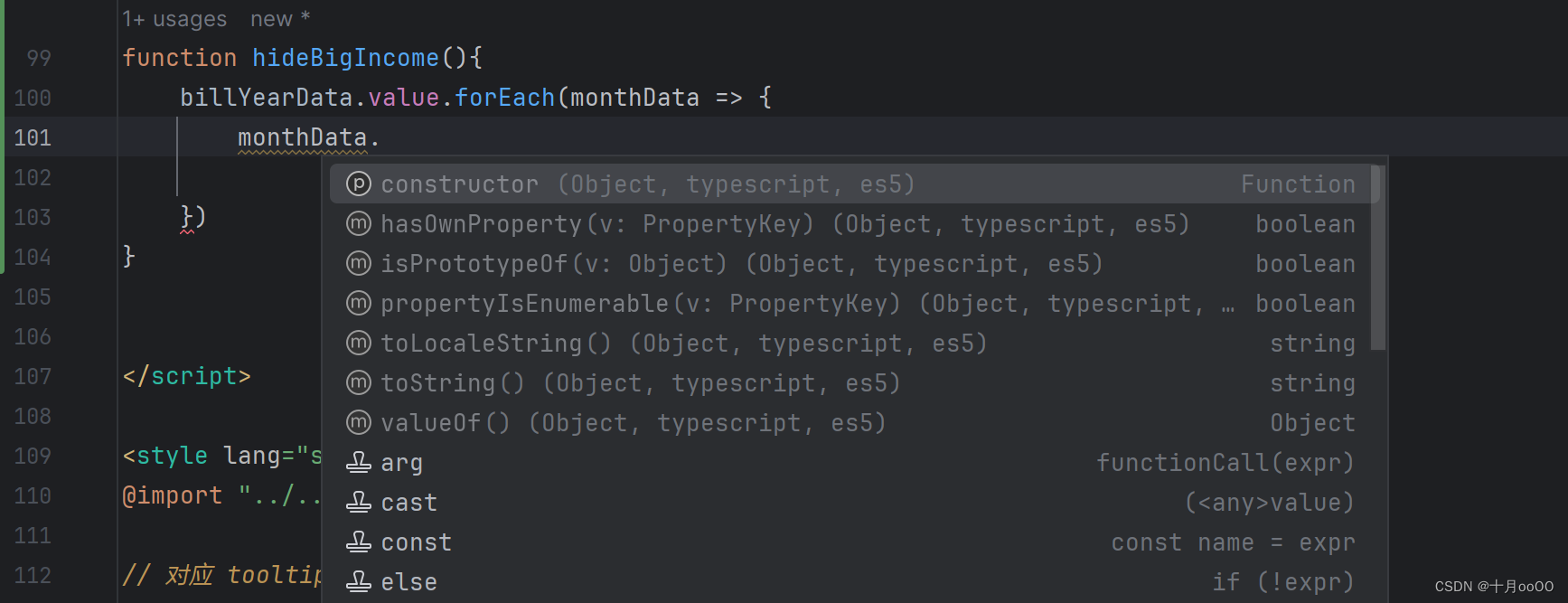Click line number 104 in the gutter
The width and height of the screenshot is (1568, 603).
pyautogui.click(x=33, y=258)
